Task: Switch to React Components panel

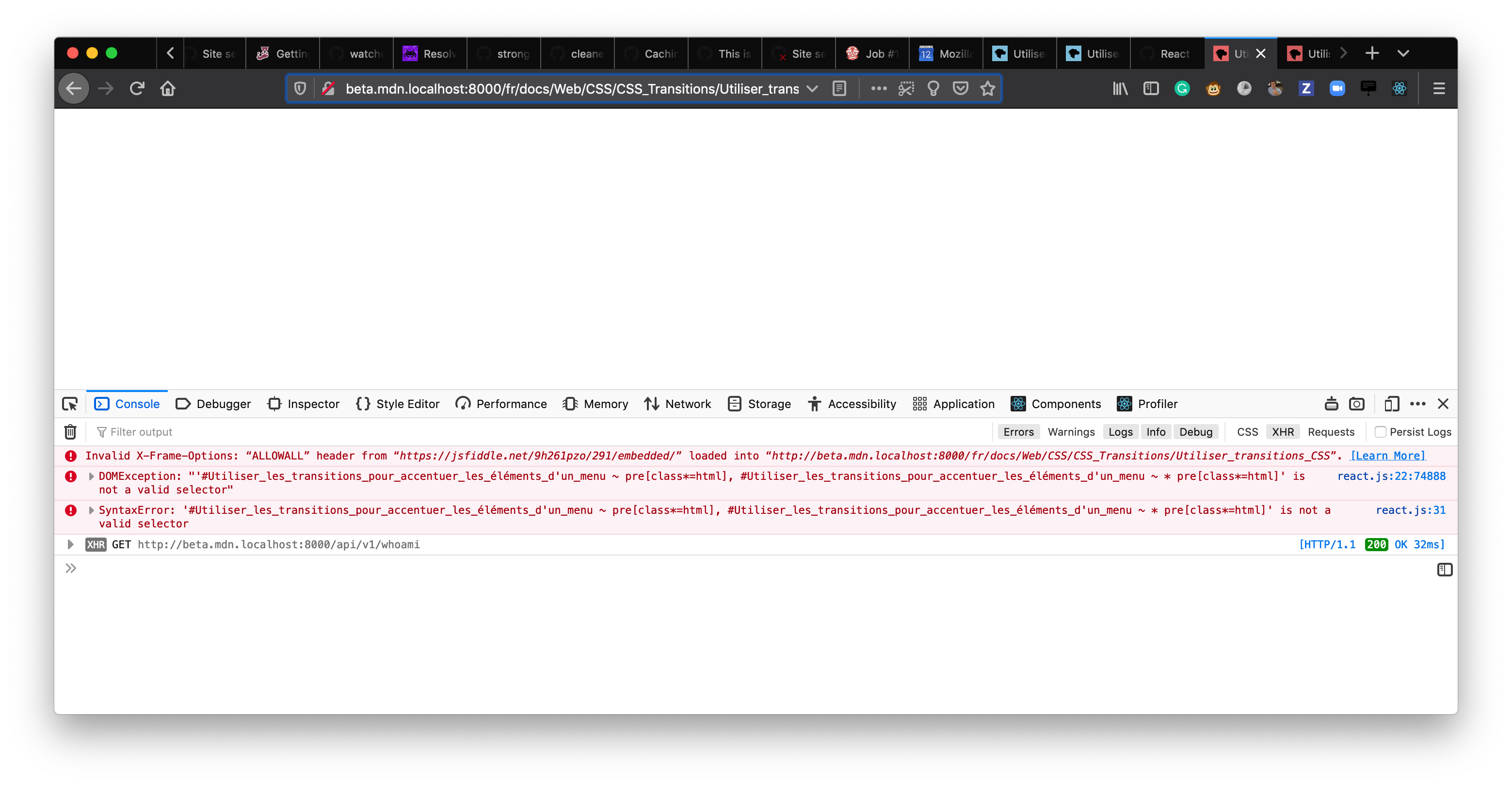Action: click(x=1056, y=404)
